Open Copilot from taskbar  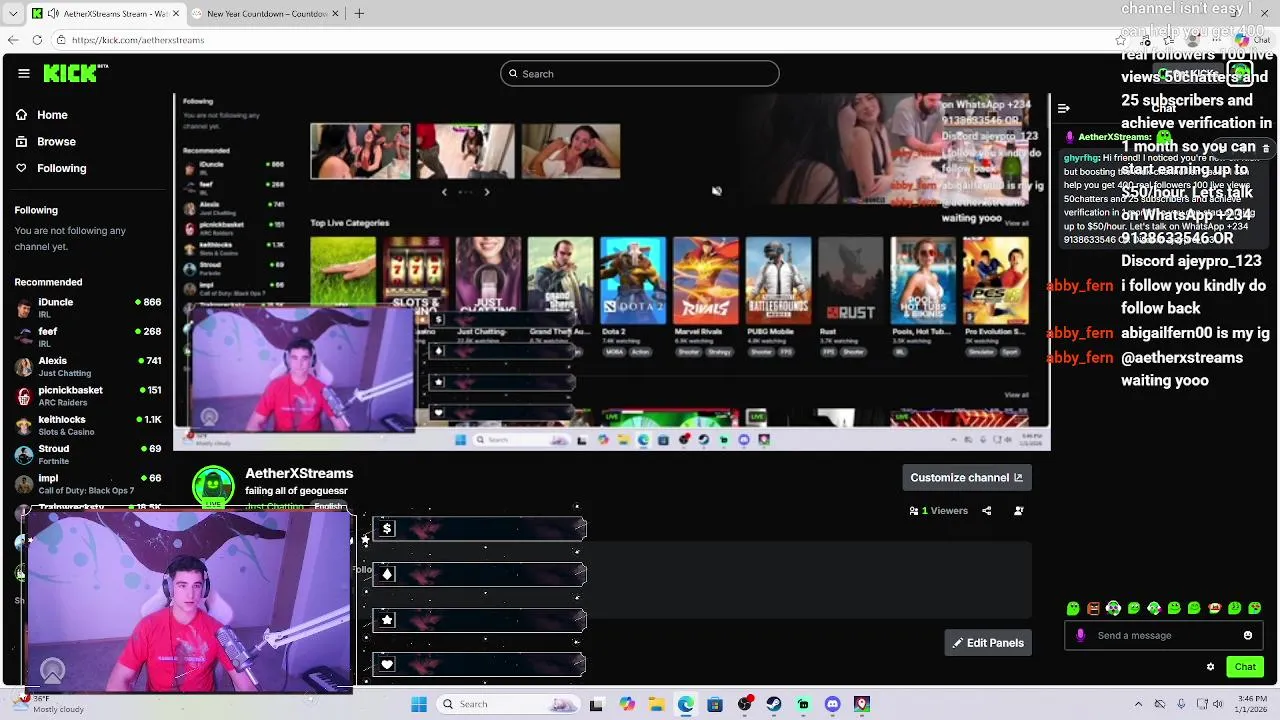(x=627, y=705)
